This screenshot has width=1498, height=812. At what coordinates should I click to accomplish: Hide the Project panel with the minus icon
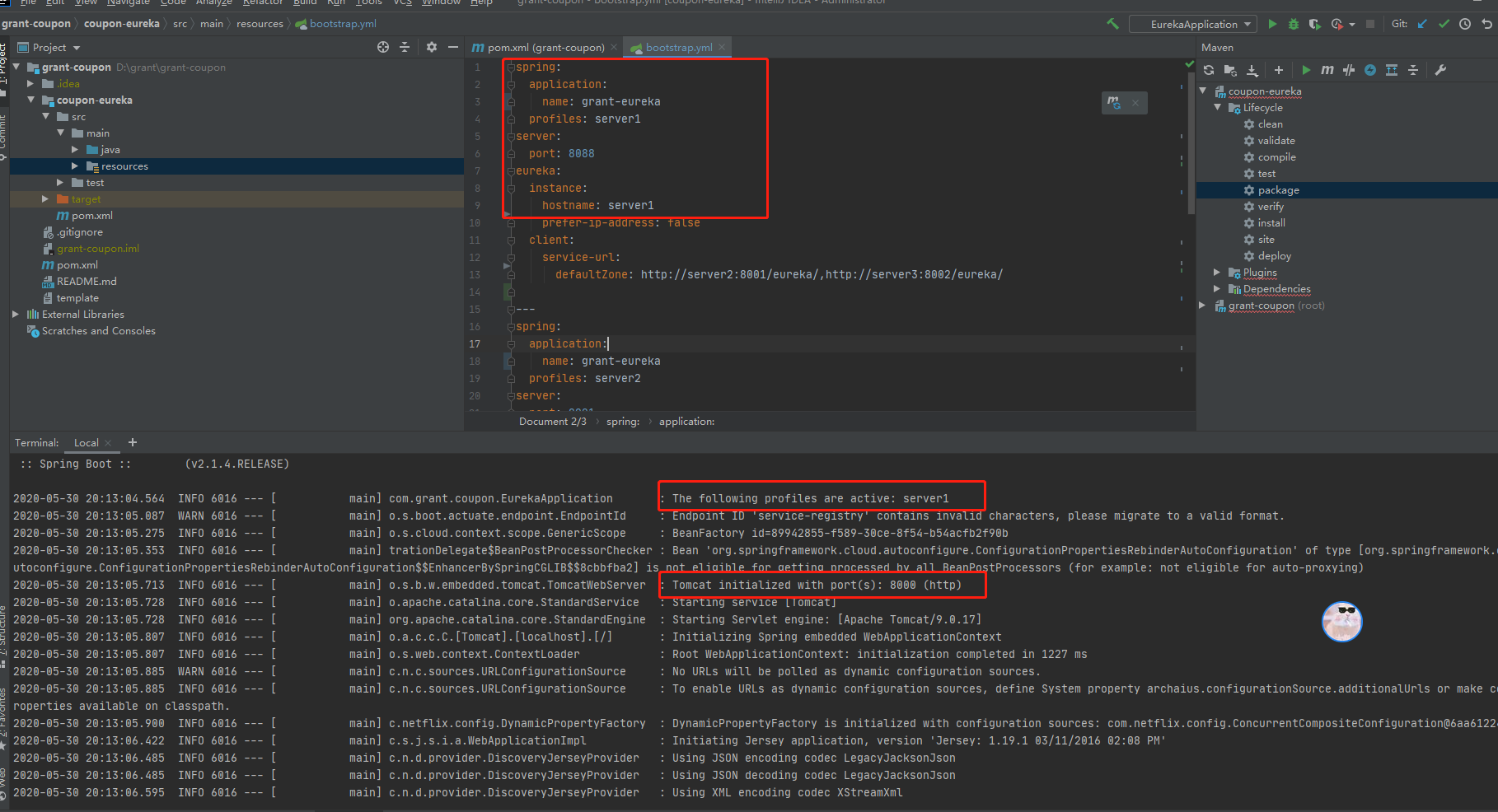click(x=453, y=47)
